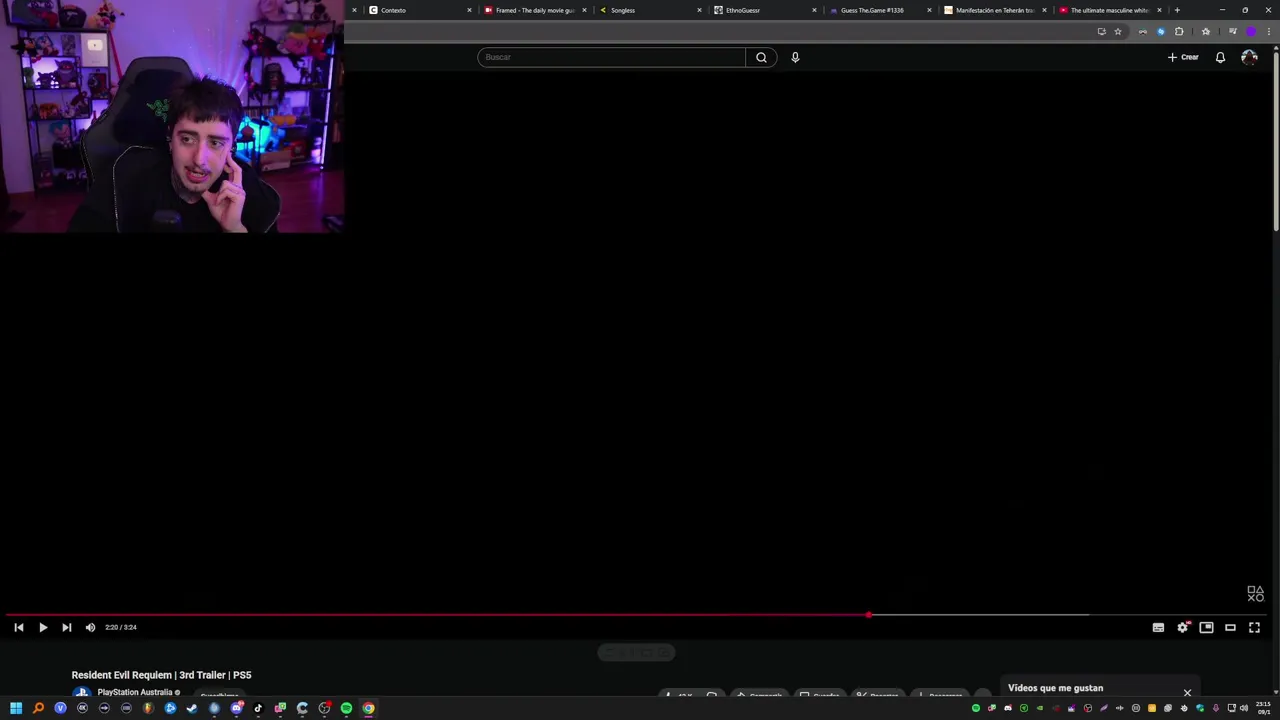Click the Videos que me gustan playlist title
The width and height of the screenshot is (1280, 720).
[1055, 688]
